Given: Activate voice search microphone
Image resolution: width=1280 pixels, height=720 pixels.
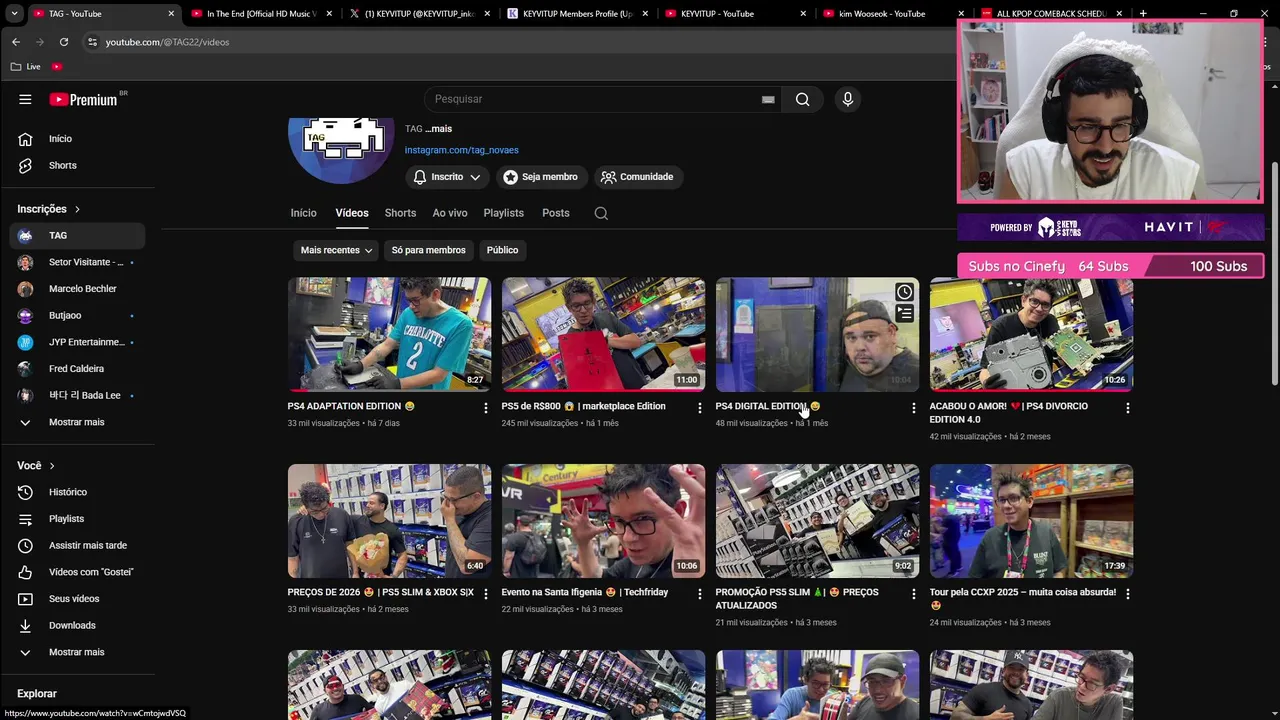Looking at the screenshot, I should (847, 99).
